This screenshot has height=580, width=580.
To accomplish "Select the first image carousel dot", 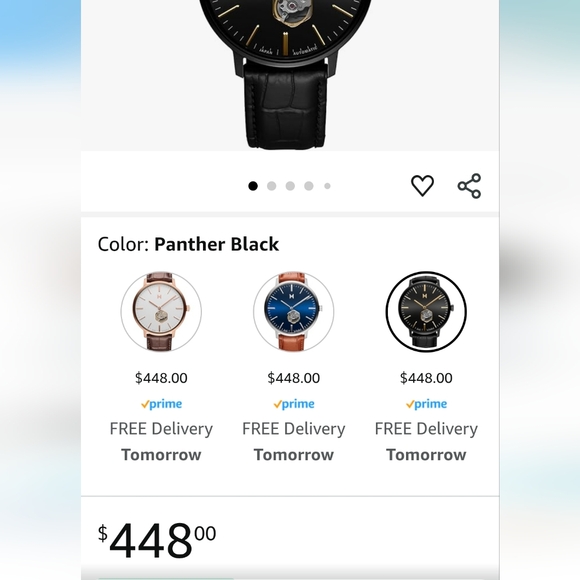I will click(253, 186).
